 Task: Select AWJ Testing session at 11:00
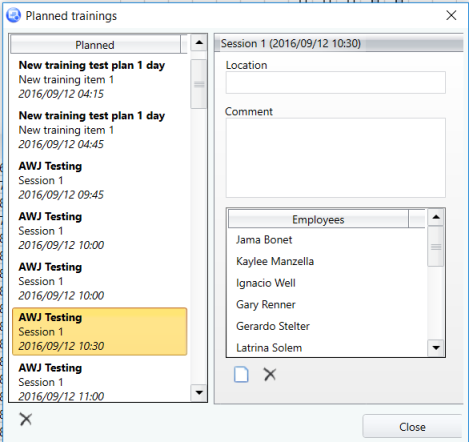[99, 381]
